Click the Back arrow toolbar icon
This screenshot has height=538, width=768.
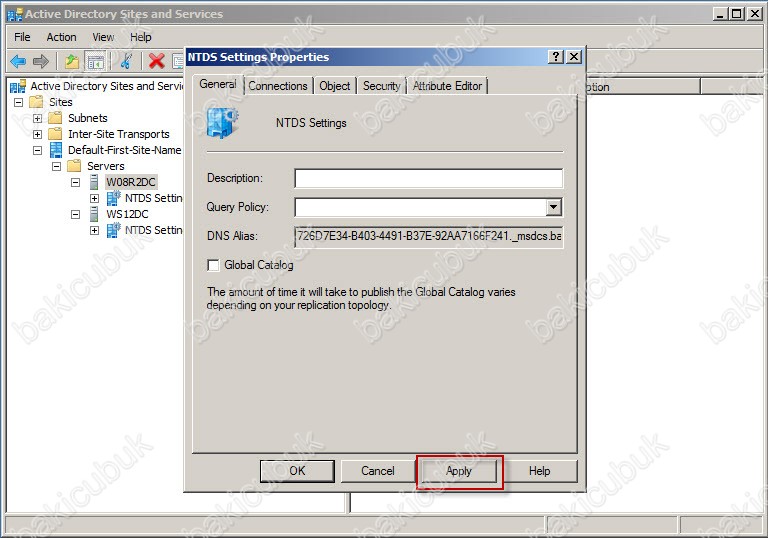click(18, 62)
